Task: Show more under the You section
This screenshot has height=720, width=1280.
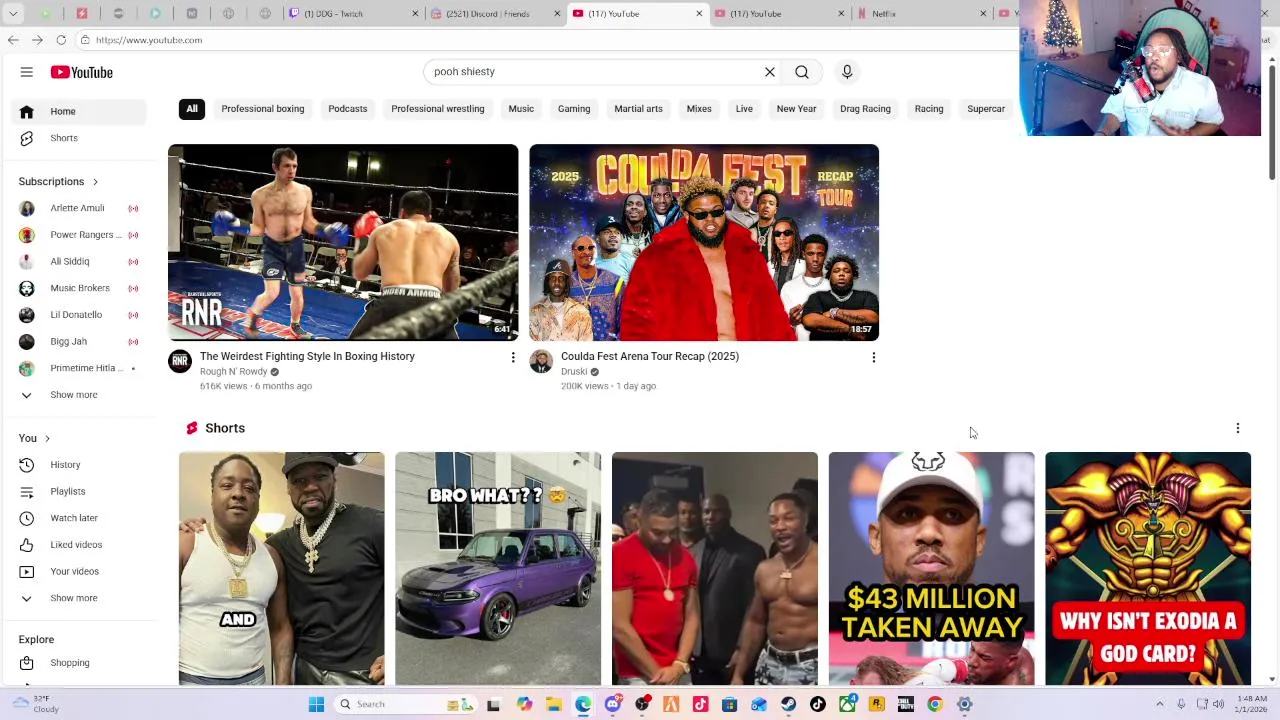Action: pyautogui.click(x=78, y=598)
